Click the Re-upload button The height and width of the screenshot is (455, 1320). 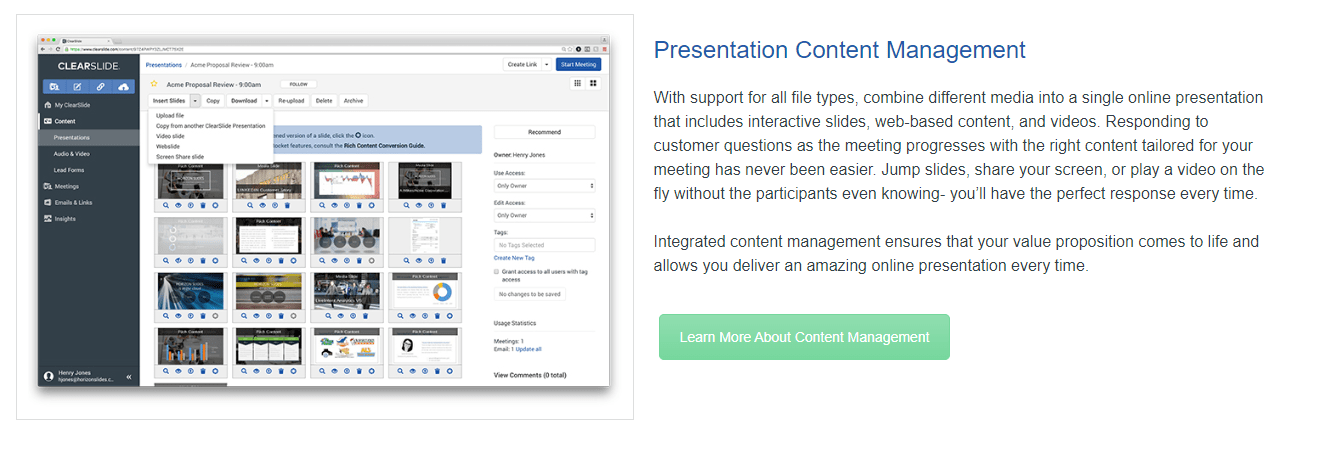tap(291, 101)
